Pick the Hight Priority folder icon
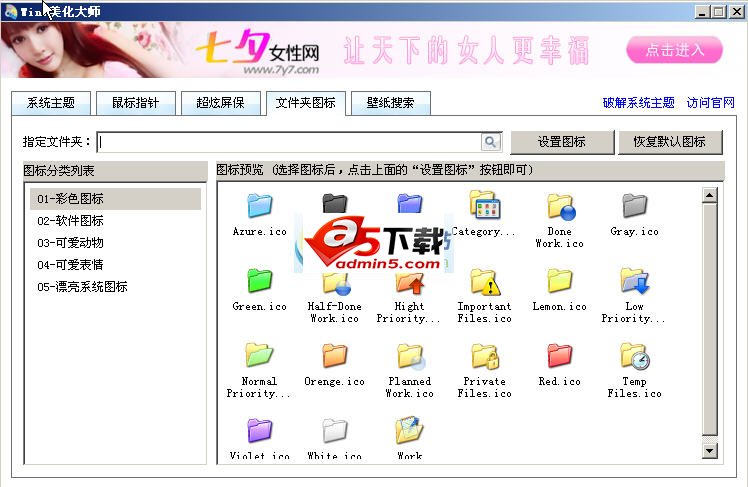 [410, 282]
